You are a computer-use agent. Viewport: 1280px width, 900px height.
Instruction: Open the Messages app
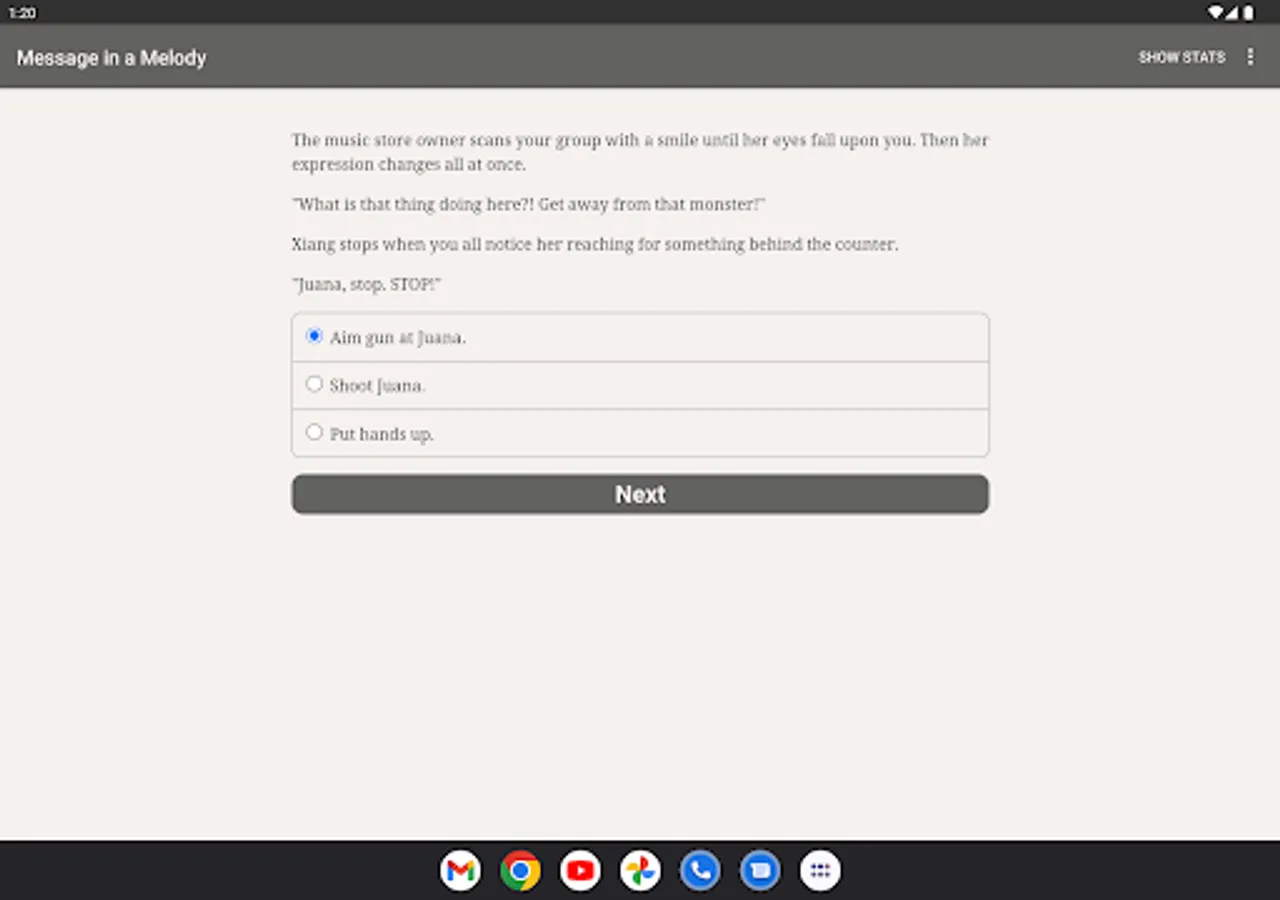(x=760, y=870)
